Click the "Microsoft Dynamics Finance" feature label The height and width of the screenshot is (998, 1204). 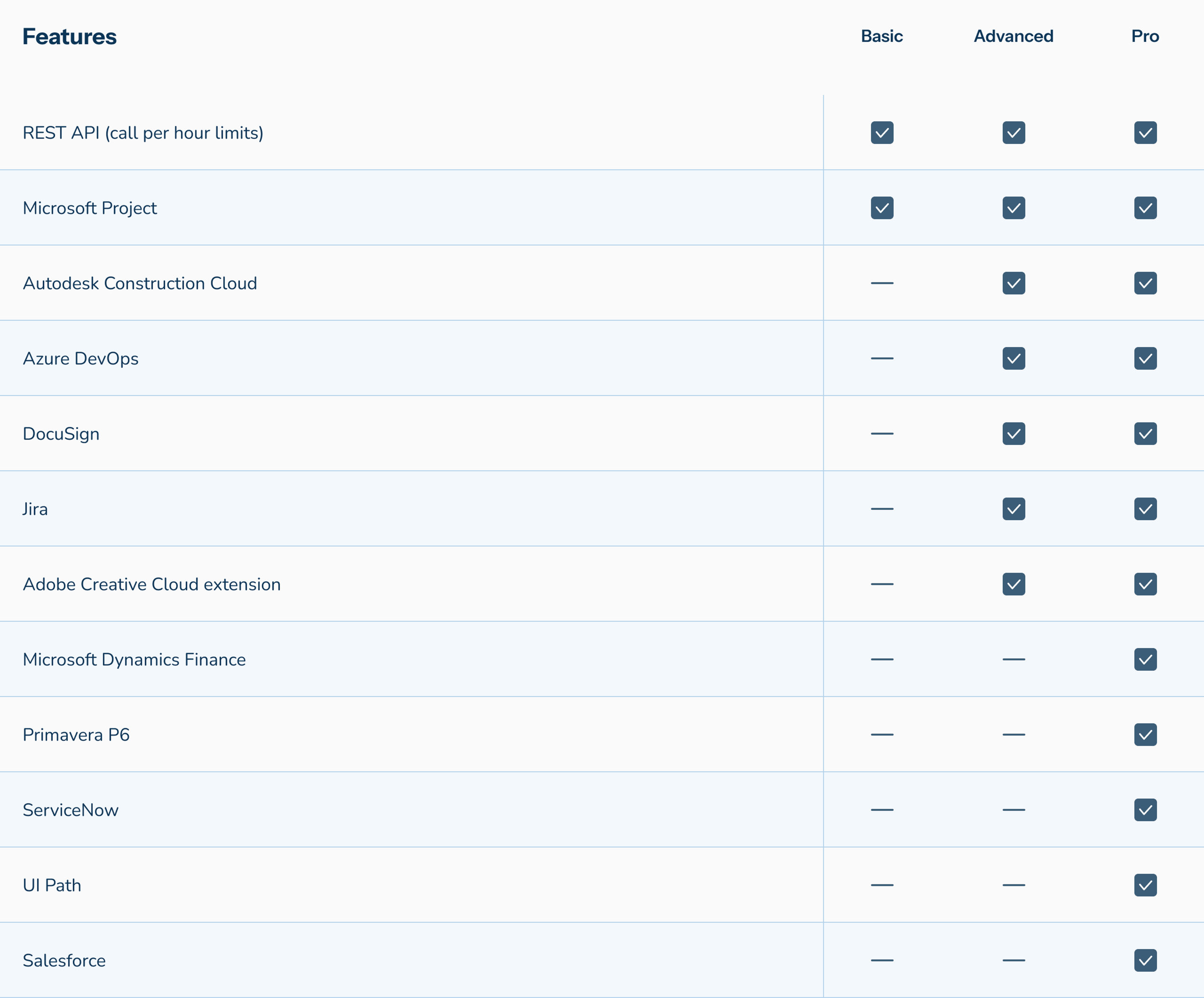134,660
